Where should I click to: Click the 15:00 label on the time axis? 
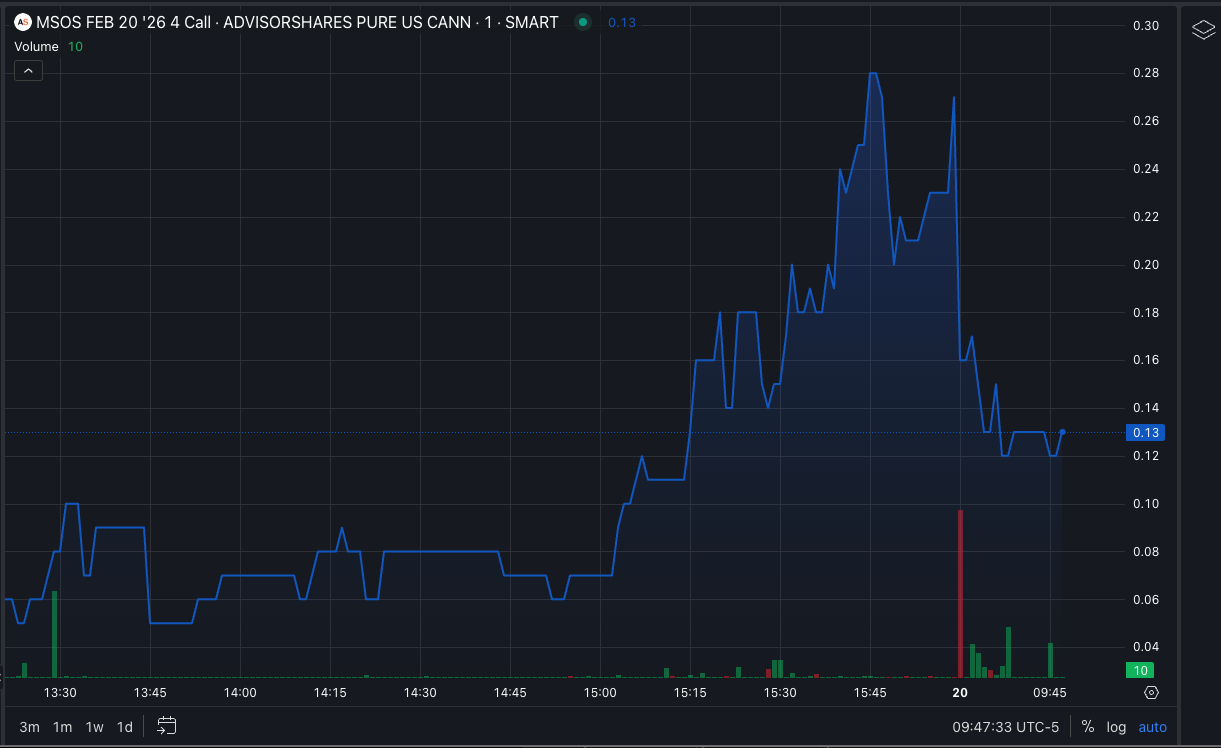coord(599,692)
